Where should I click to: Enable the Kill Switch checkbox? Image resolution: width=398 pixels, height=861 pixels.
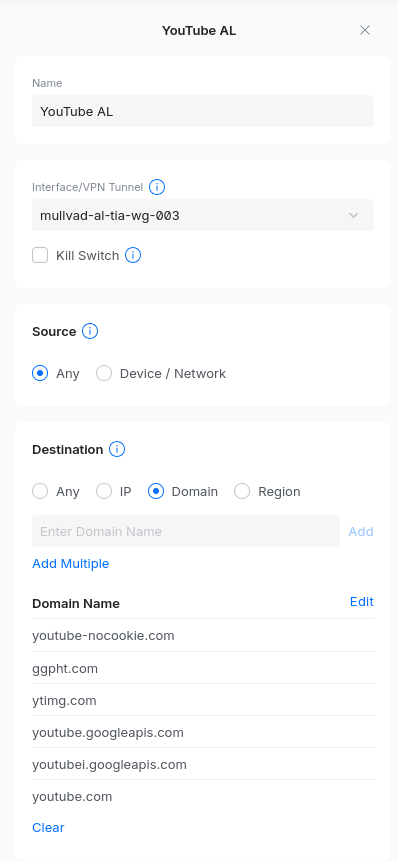(x=40, y=255)
